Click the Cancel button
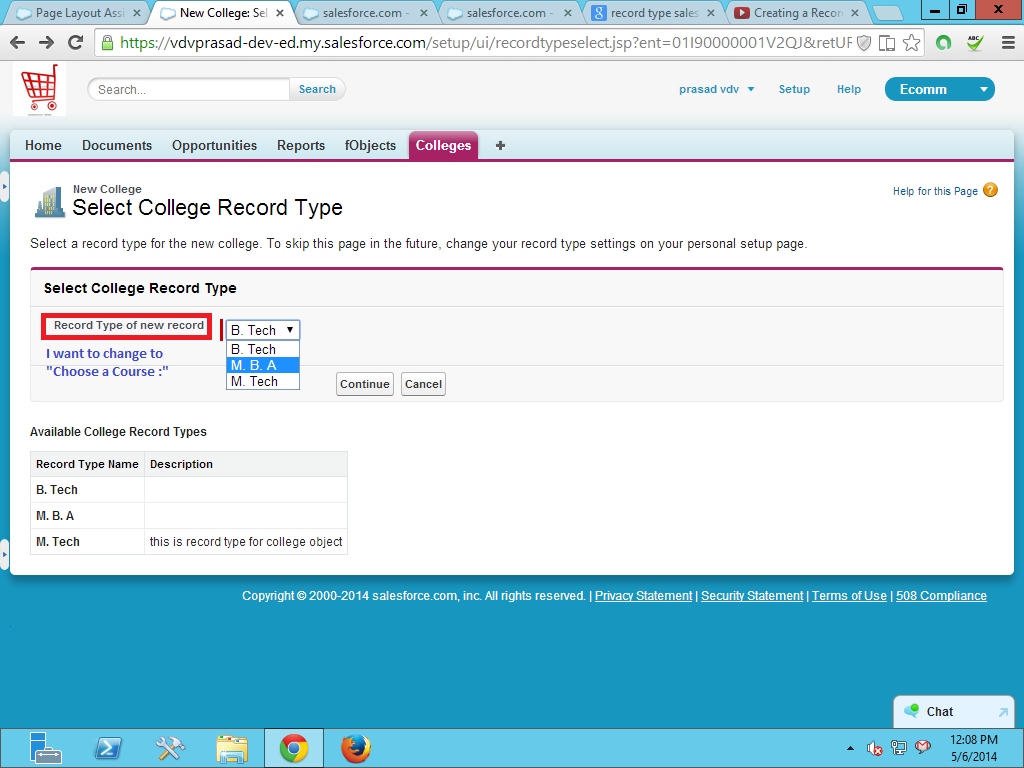Screen dimensions: 1024x768 (x=423, y=384)
